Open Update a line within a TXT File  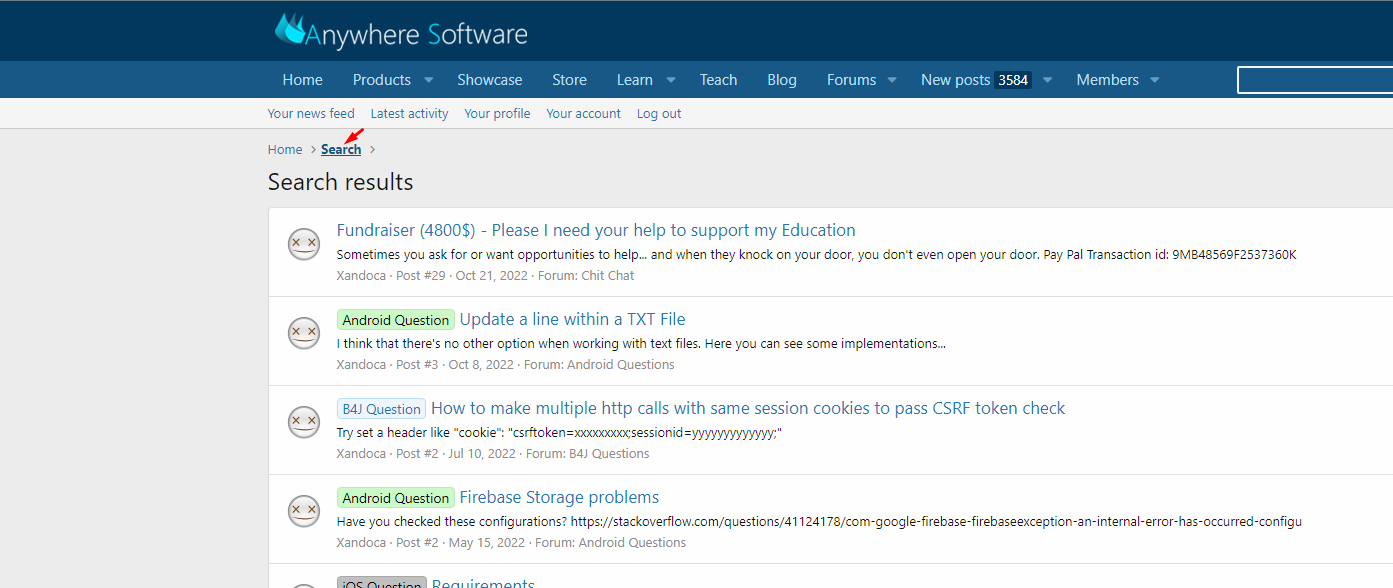(572, 319)
